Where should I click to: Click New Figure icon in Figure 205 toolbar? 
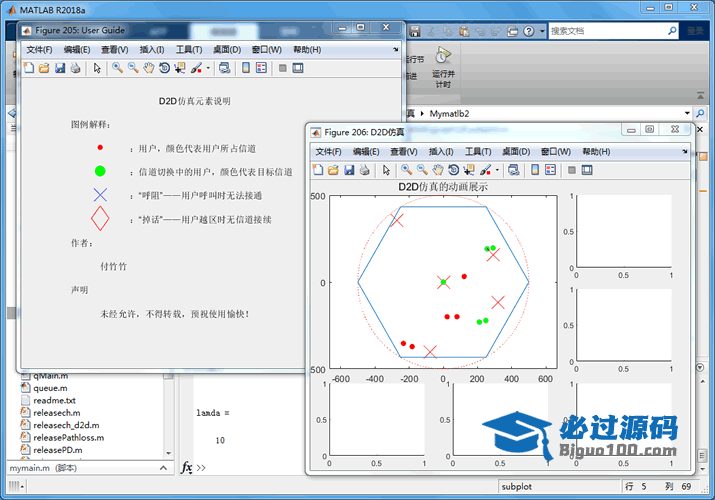point(29,68)
